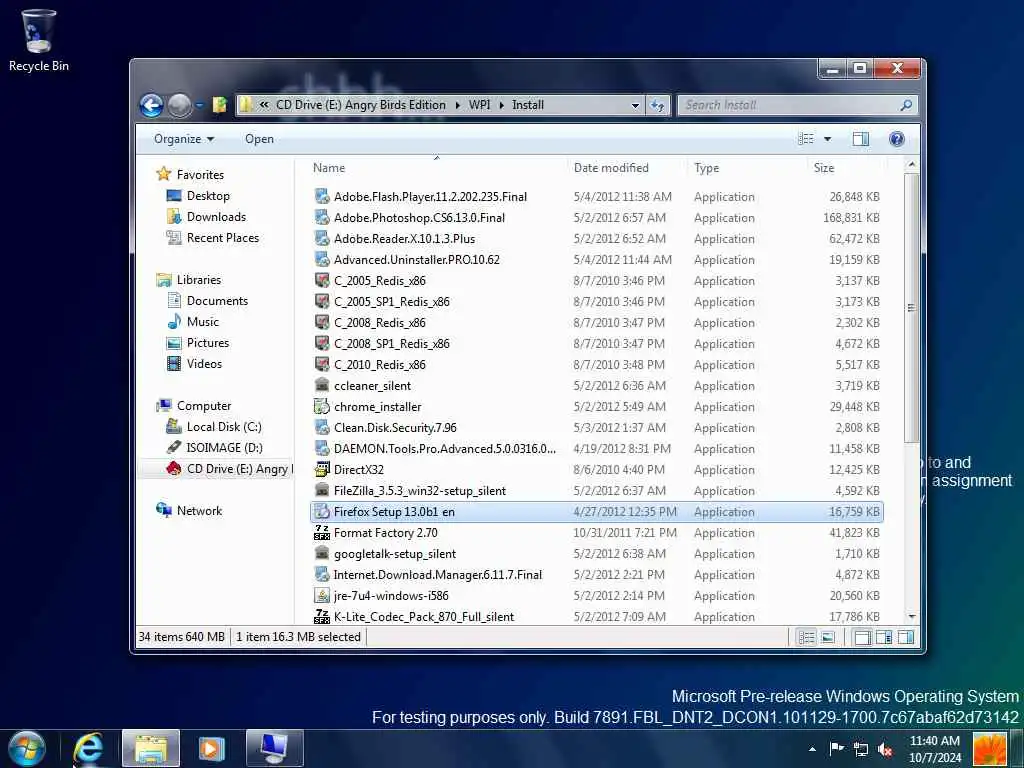Screen dimensions: 1024x768
Task: Select C_2005_Redis_x86 file icon
Action: pyautogui.click(x=322, y=281)
